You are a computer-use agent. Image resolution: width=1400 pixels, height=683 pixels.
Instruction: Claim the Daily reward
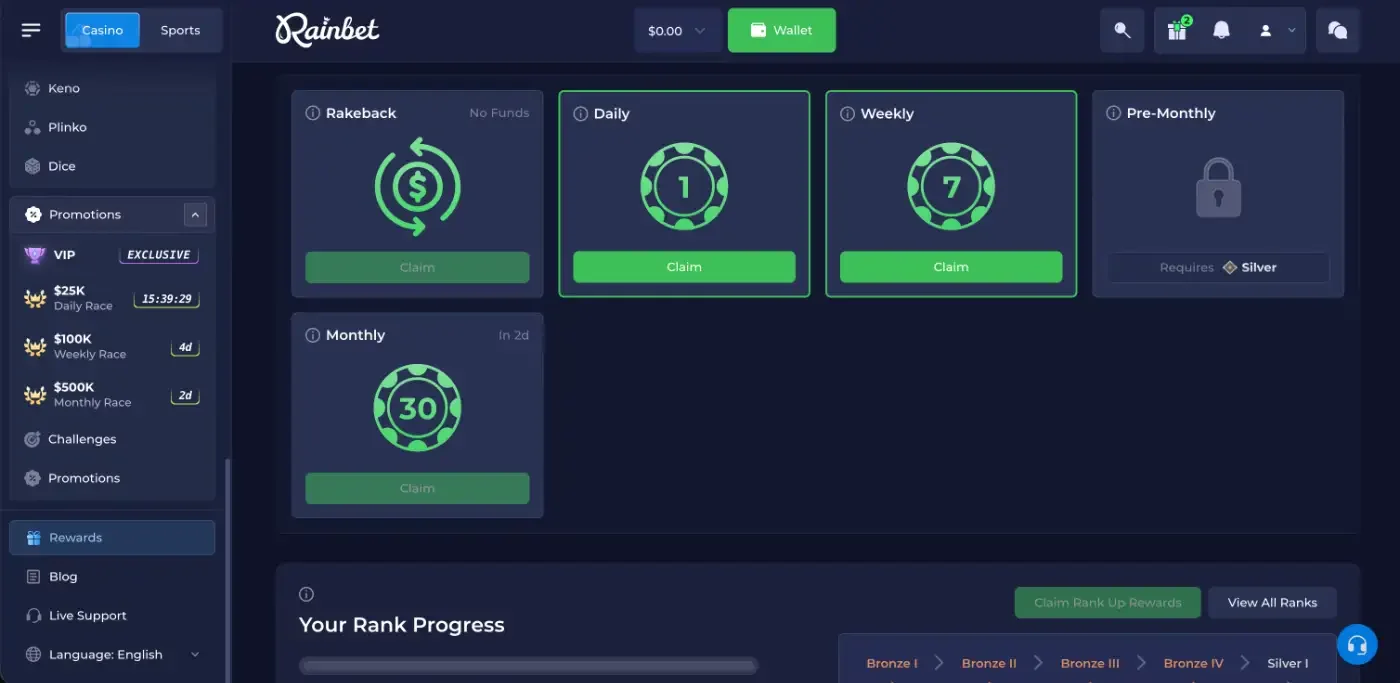pyautogui.click(x=684, y=267)
